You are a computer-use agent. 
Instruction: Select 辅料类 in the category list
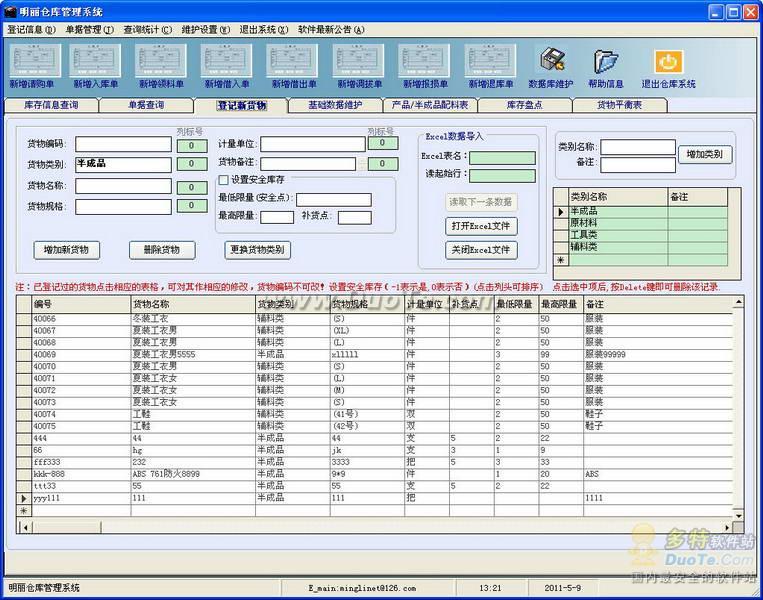click(x=618, y=247)
